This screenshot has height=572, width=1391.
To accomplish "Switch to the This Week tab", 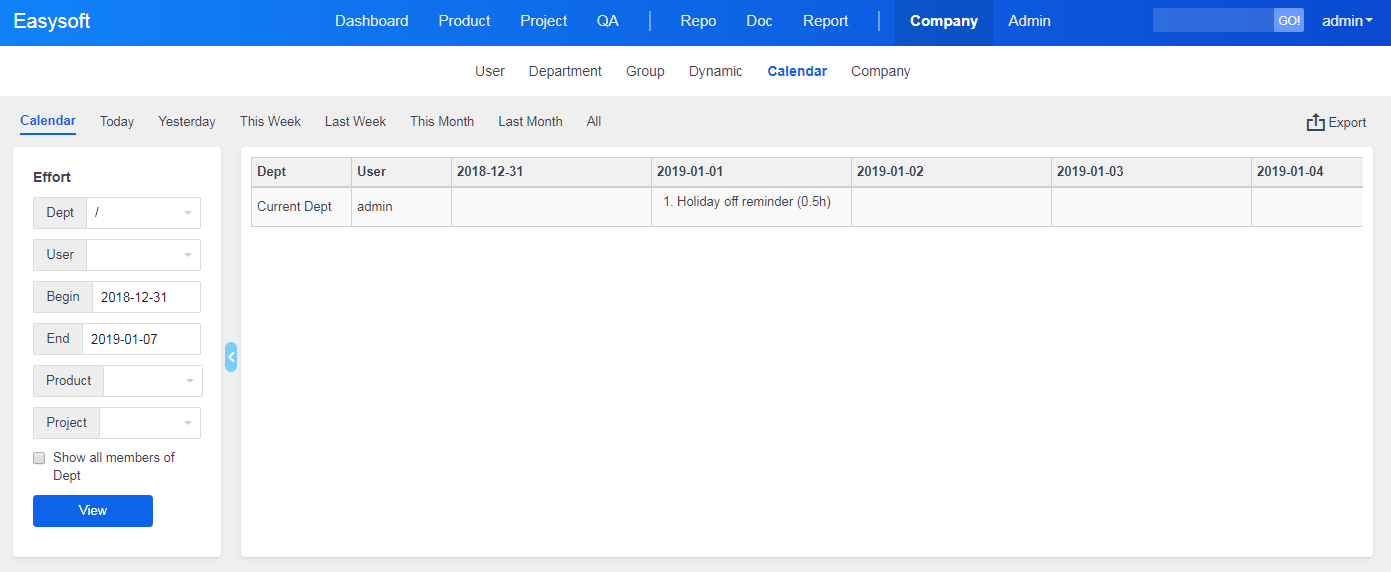I will pos(270,121).
